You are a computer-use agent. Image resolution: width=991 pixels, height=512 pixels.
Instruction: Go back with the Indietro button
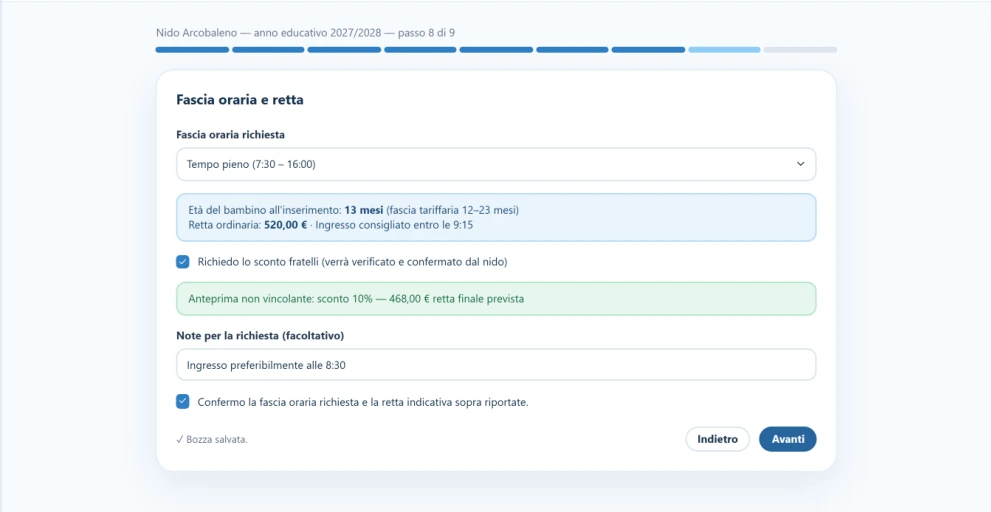[717, 439]
